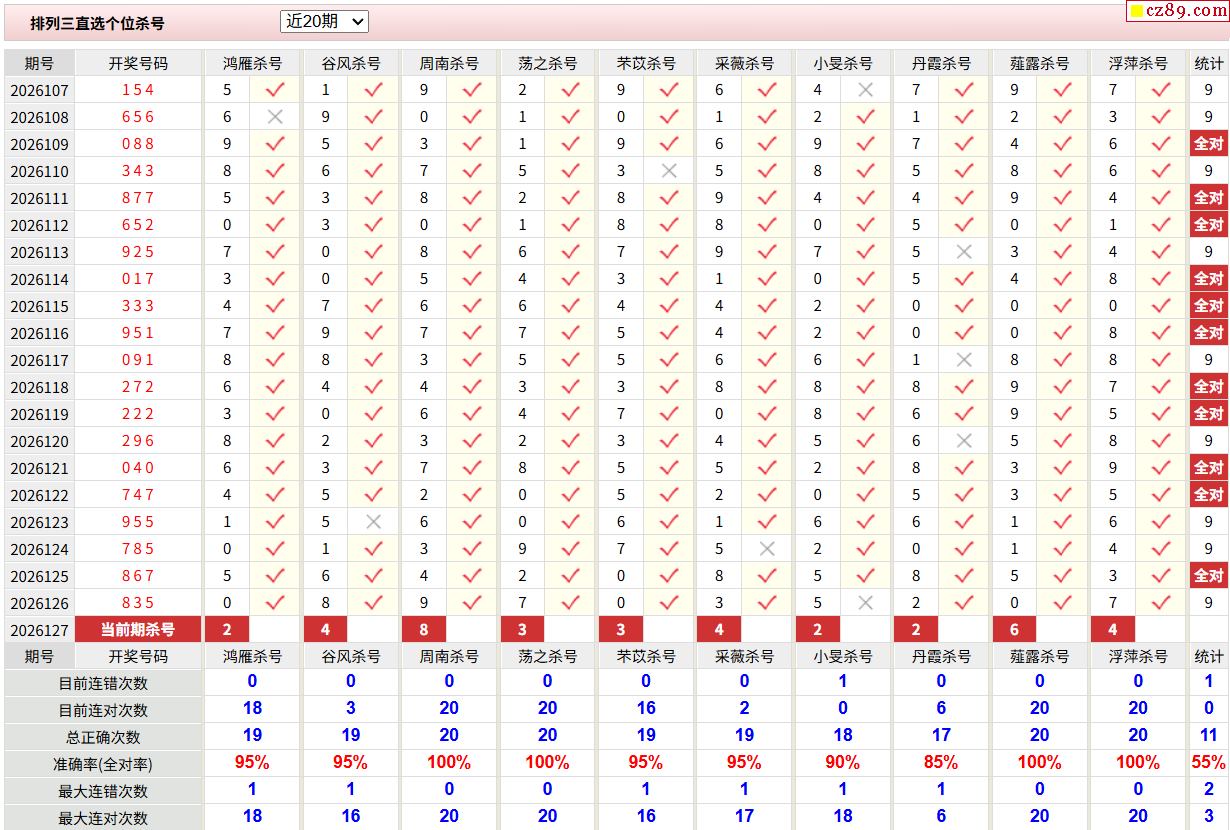The width and height of the screenshot is (1230, 830).
Task: Click the red 6 prediction under 蕸露杀号
Action: pos(1015,629)
